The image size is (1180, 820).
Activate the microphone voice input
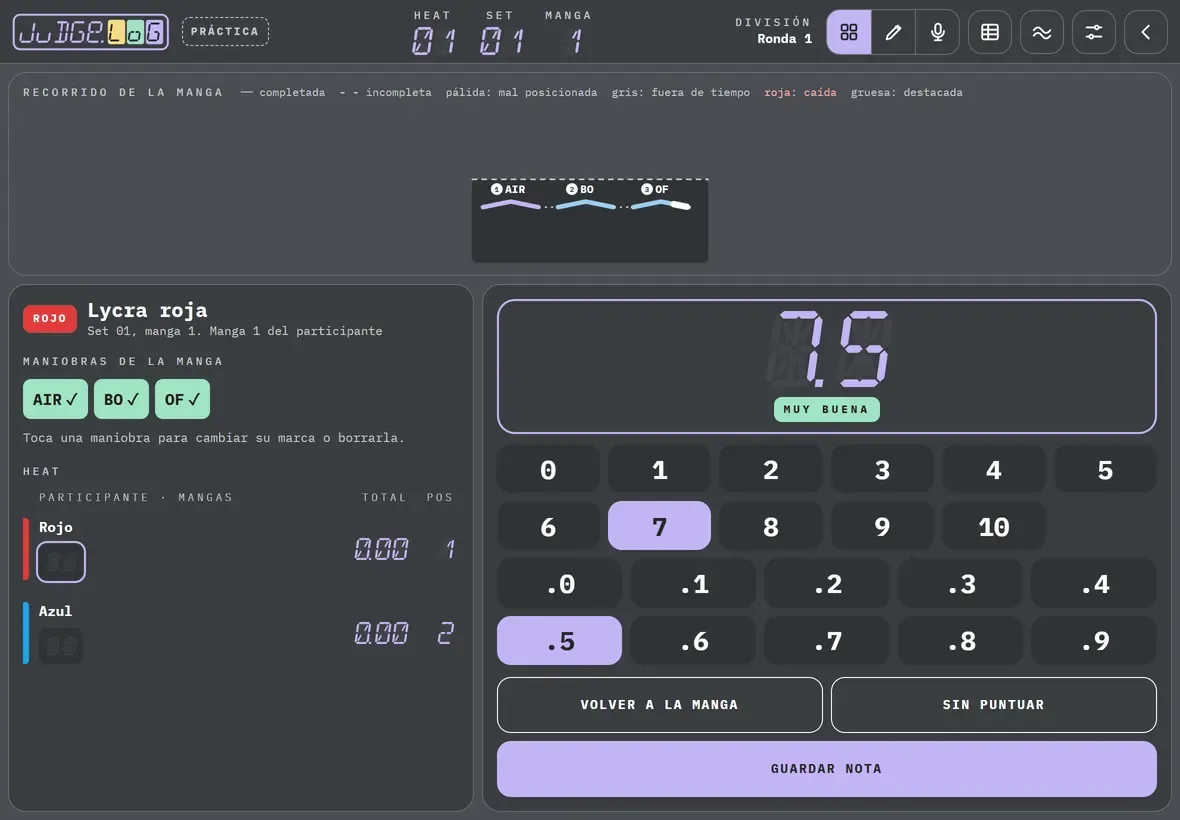[x=938, y=32]
